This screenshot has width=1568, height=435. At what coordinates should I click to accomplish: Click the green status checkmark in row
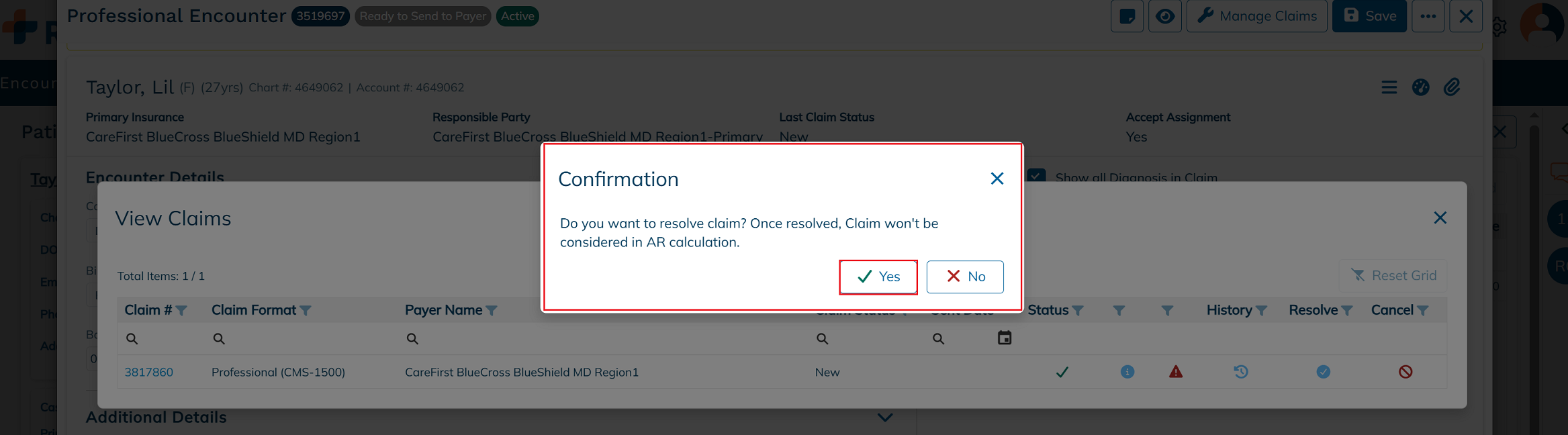pos(1062,372)
